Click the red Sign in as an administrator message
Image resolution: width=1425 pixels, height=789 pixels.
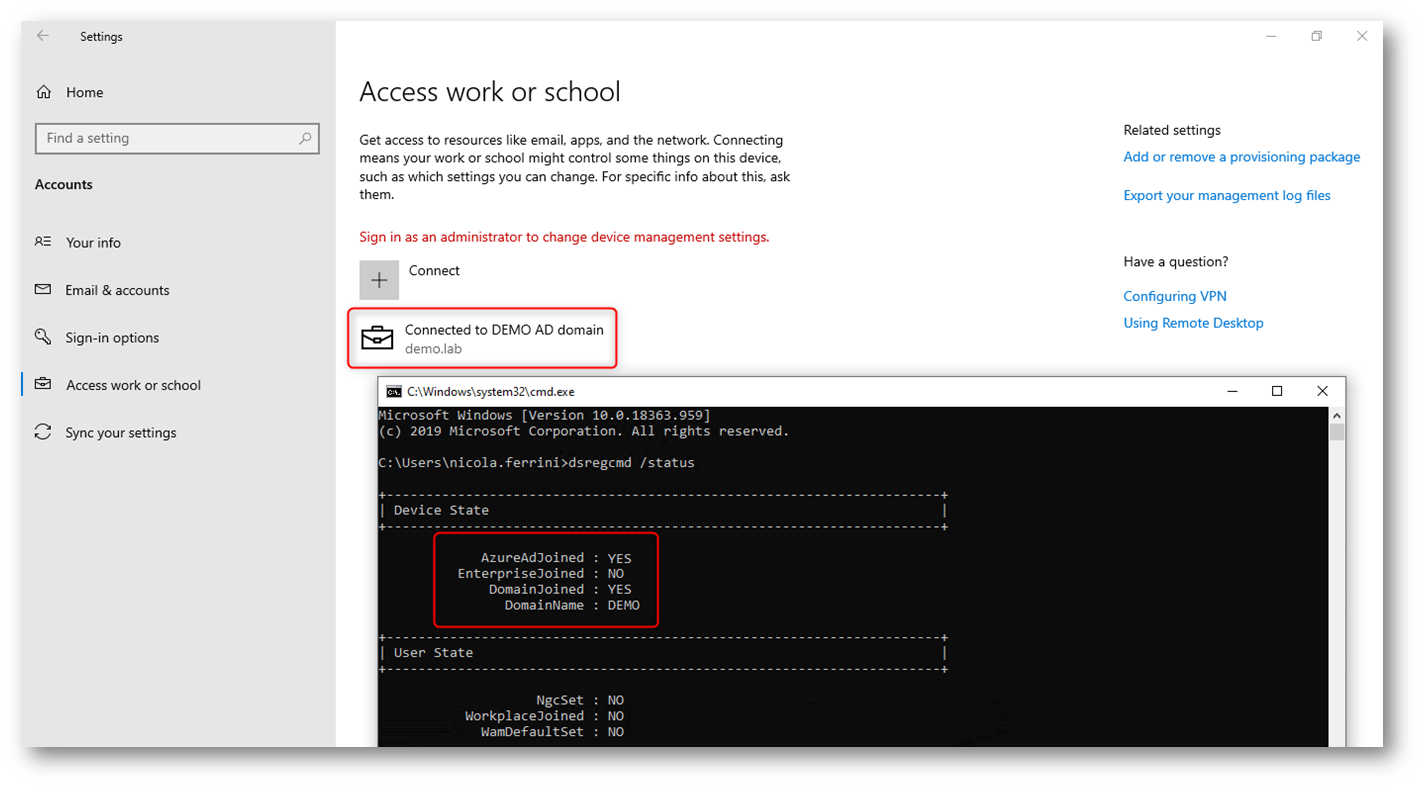pyautogui.click(x=564, y=237)
